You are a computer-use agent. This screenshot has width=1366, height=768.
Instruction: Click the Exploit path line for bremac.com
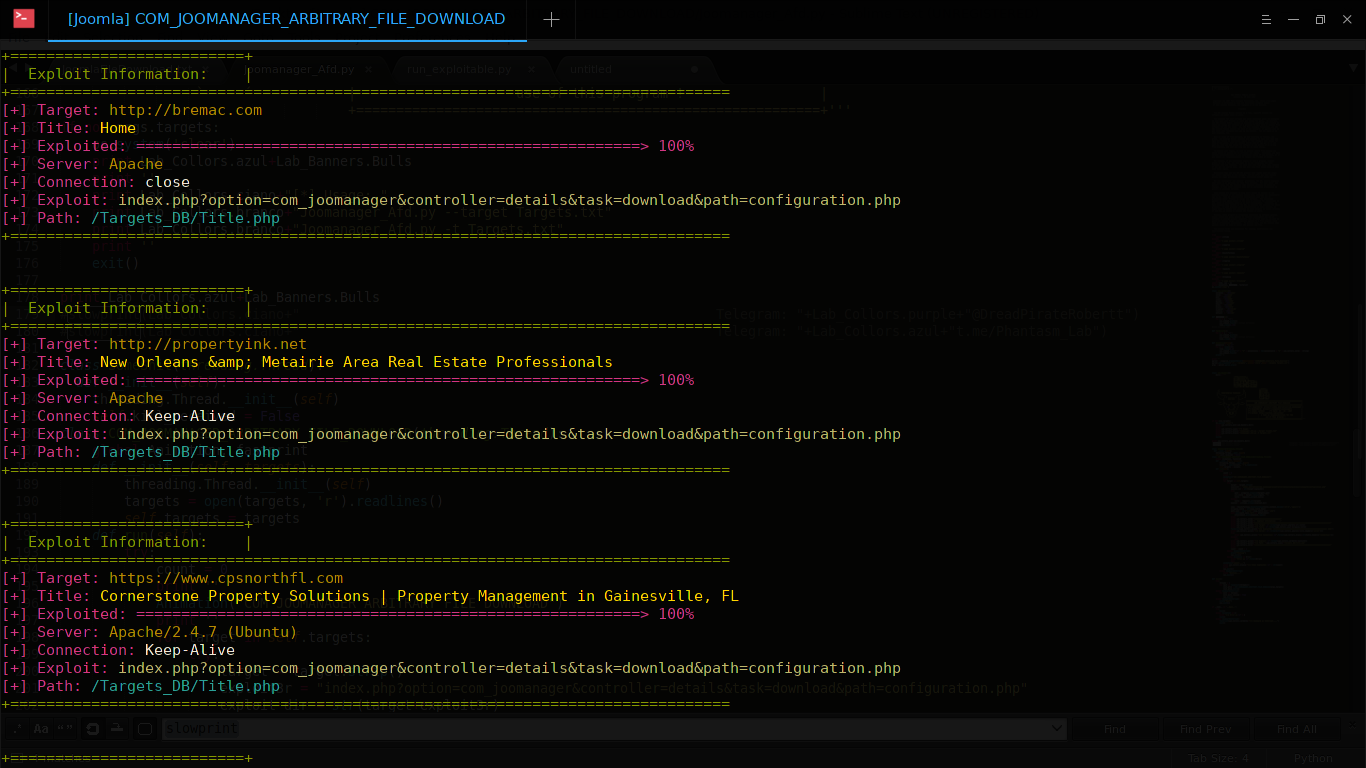pyautogui.click(x=451, y=200)
